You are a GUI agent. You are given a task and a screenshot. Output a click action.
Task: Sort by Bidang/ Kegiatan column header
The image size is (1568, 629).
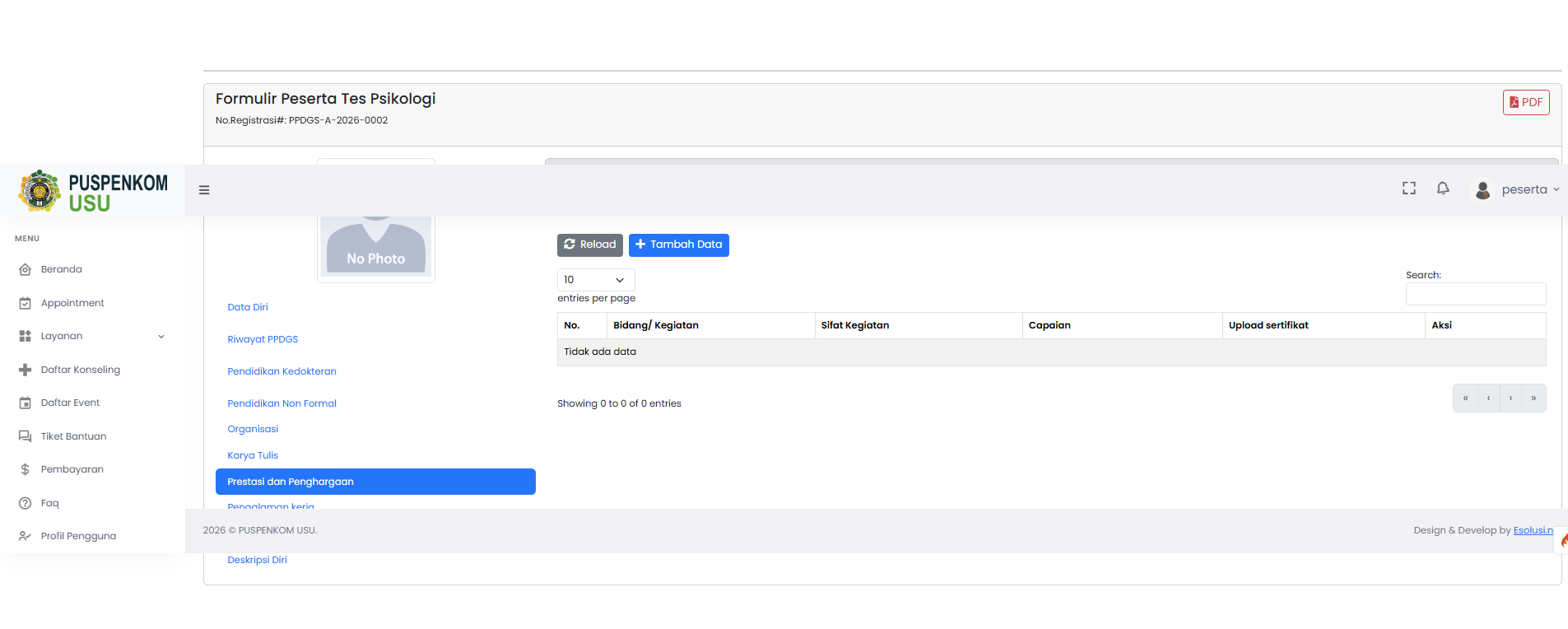(x=710, y=325)
